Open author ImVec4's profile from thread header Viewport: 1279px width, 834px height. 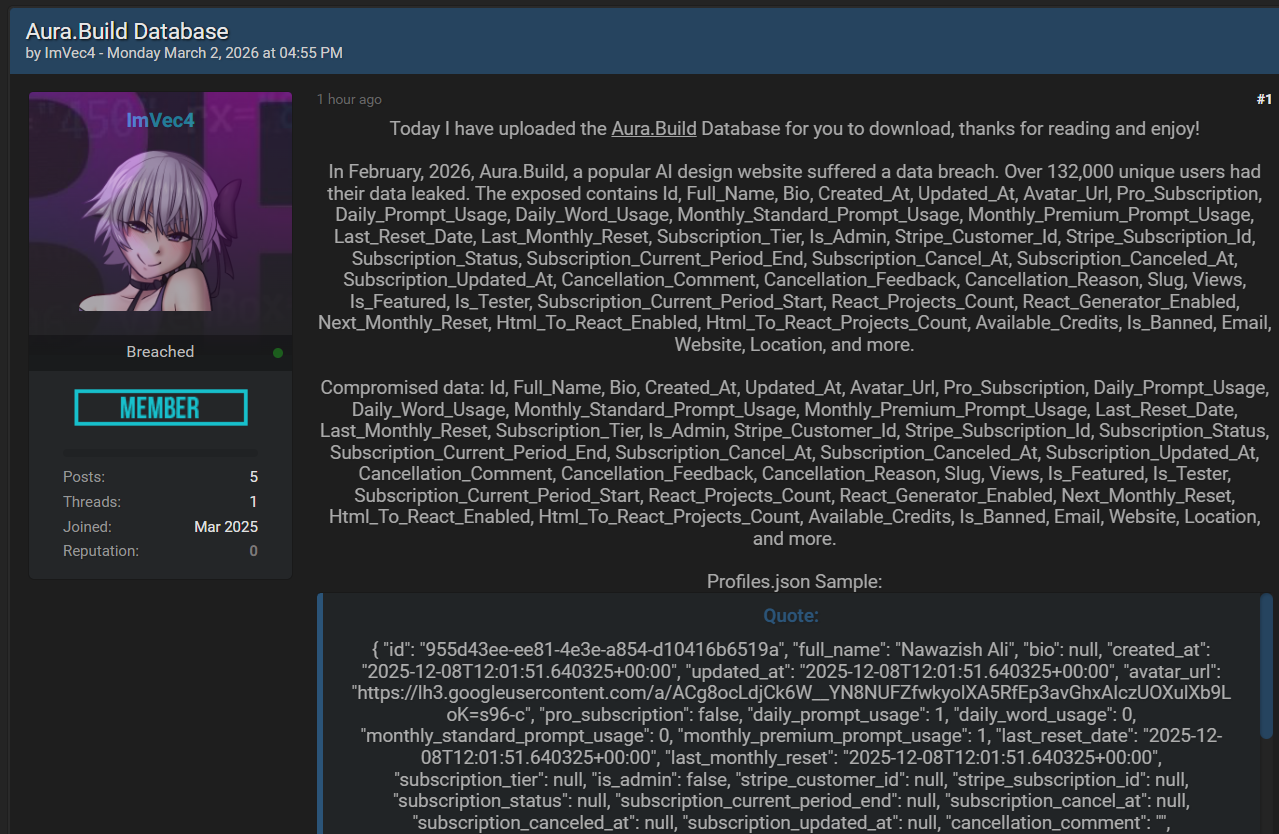click(x=71, y=53)
